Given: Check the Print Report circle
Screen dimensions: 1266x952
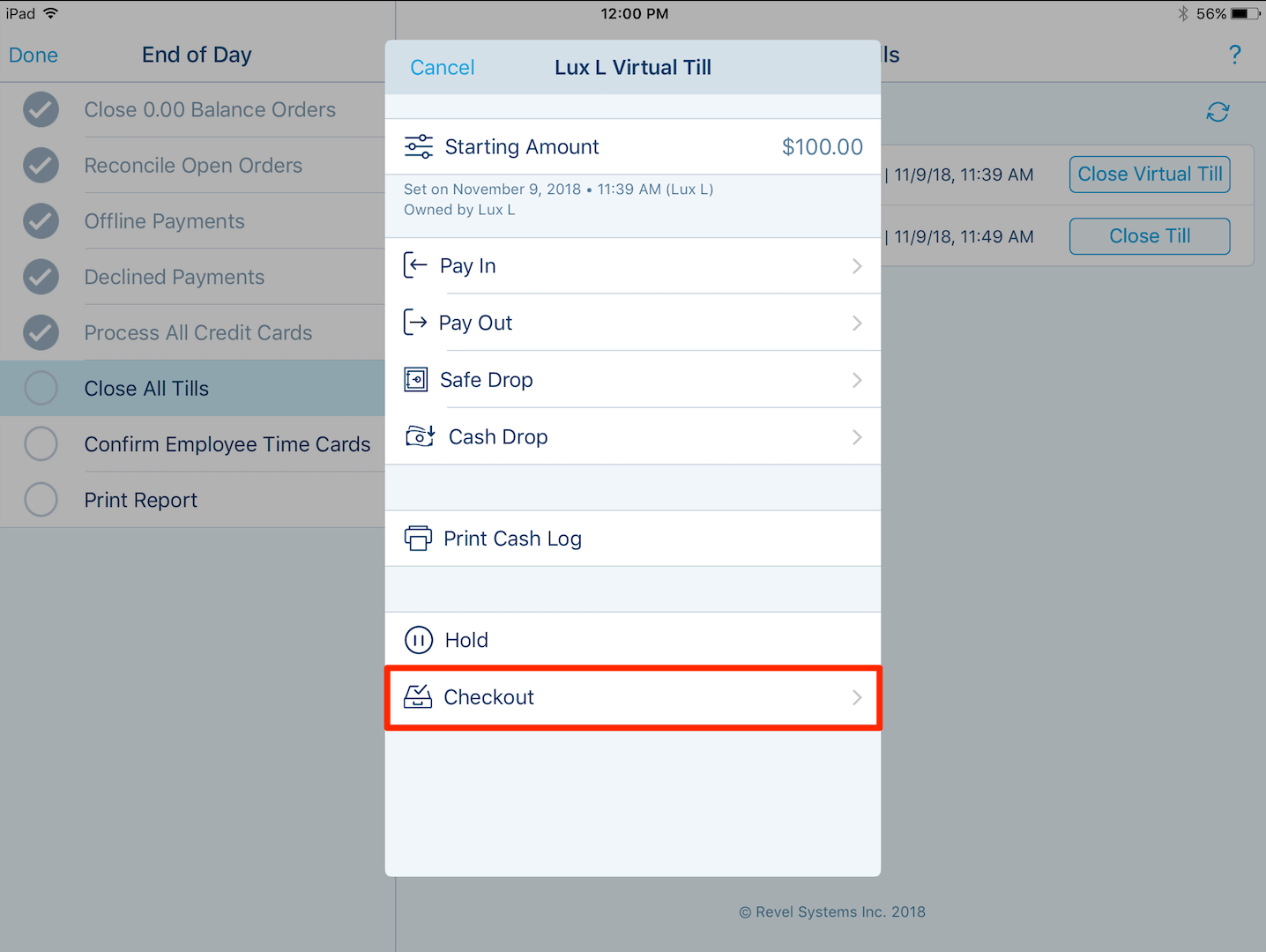Looking at the screenshot, I should (41, 500).
